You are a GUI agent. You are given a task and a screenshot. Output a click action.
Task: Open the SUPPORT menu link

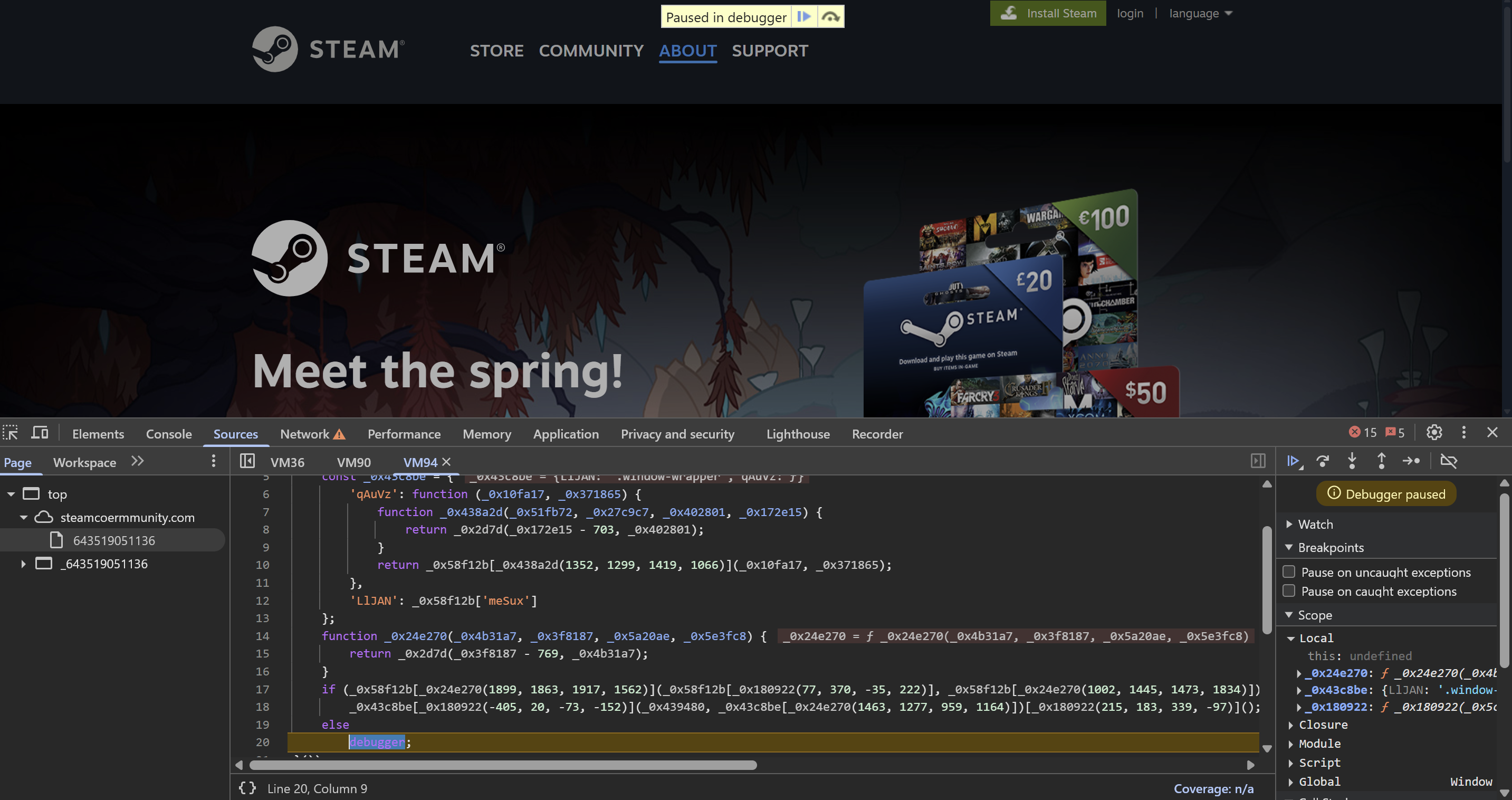coord(770,51)
